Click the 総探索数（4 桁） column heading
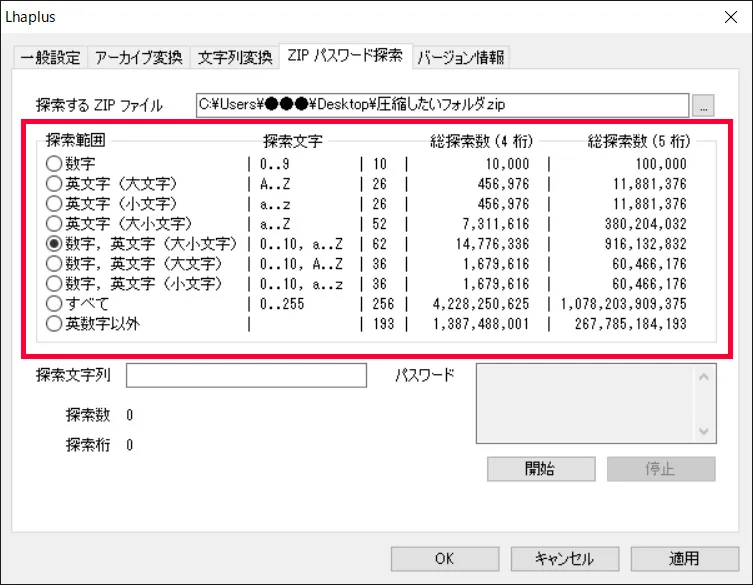The image size is (753, 585). (x=482, y=141)
